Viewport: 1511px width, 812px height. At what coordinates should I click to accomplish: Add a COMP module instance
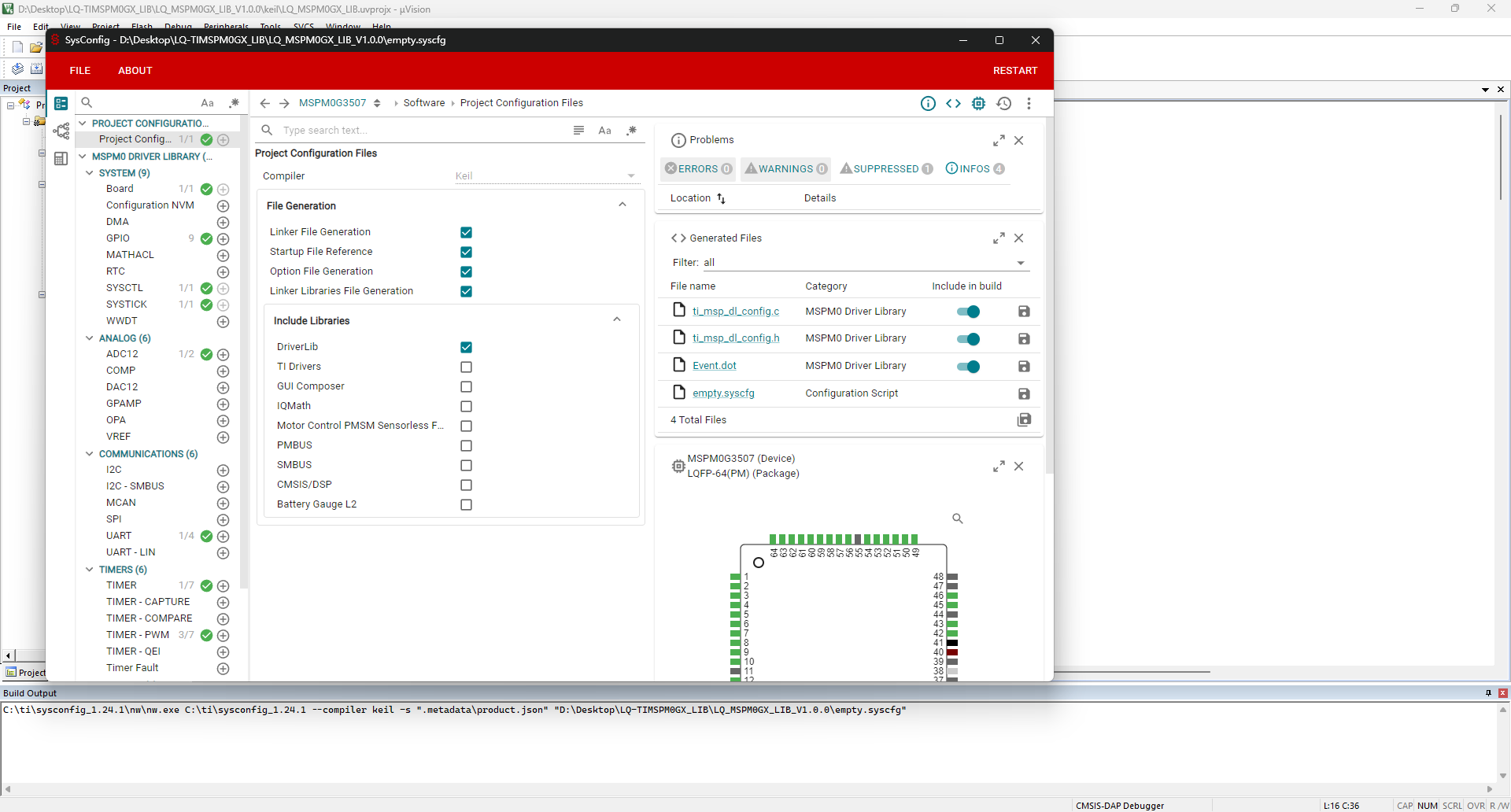pos(223,371)
